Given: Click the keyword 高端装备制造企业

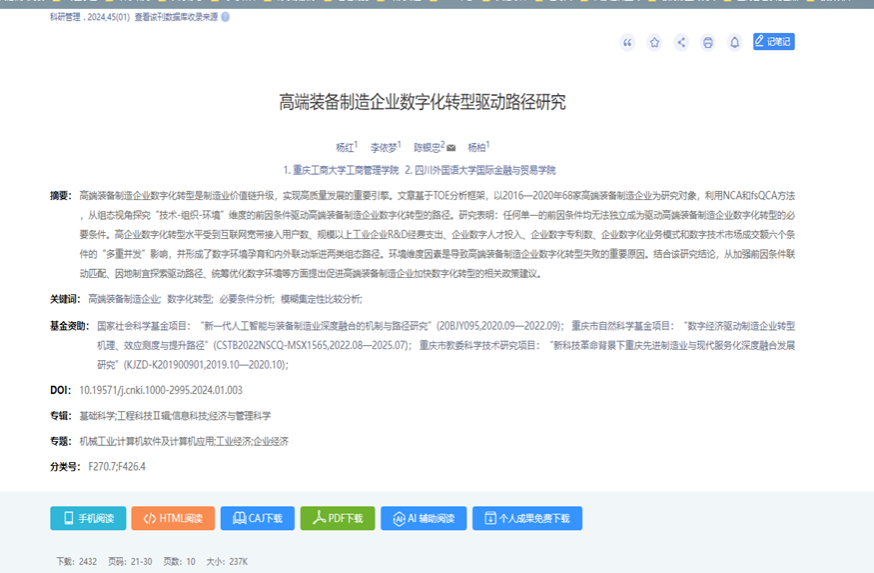Looking at the screenshot, I should pos(124,299).
